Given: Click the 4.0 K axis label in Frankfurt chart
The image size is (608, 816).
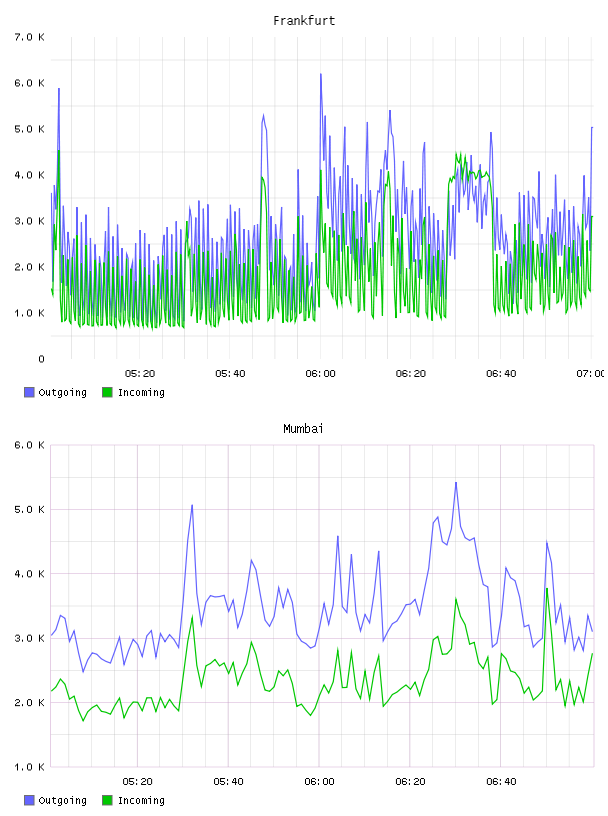Looking at the screenshot, I should click(x=30, y=175).
